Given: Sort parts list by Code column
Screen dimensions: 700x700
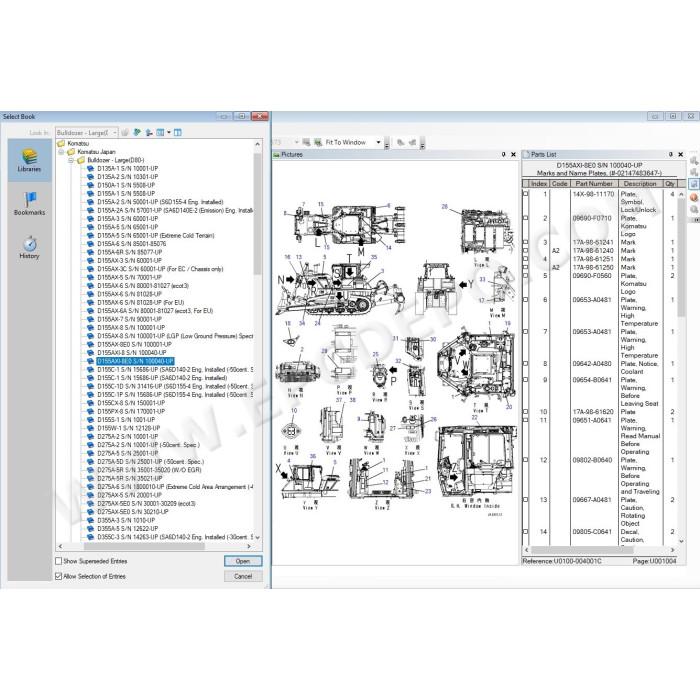Looking at the screenshot, I should click(560, 183).
